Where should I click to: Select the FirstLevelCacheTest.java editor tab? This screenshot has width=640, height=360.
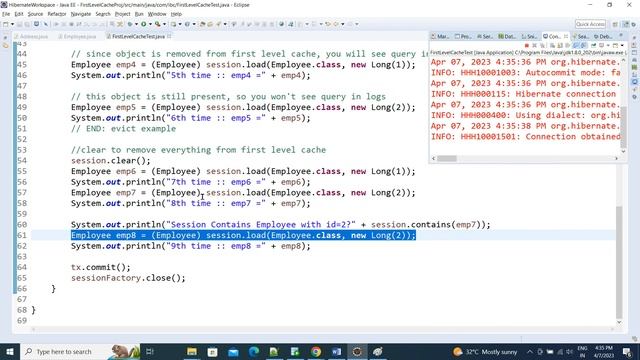point(138,36)
